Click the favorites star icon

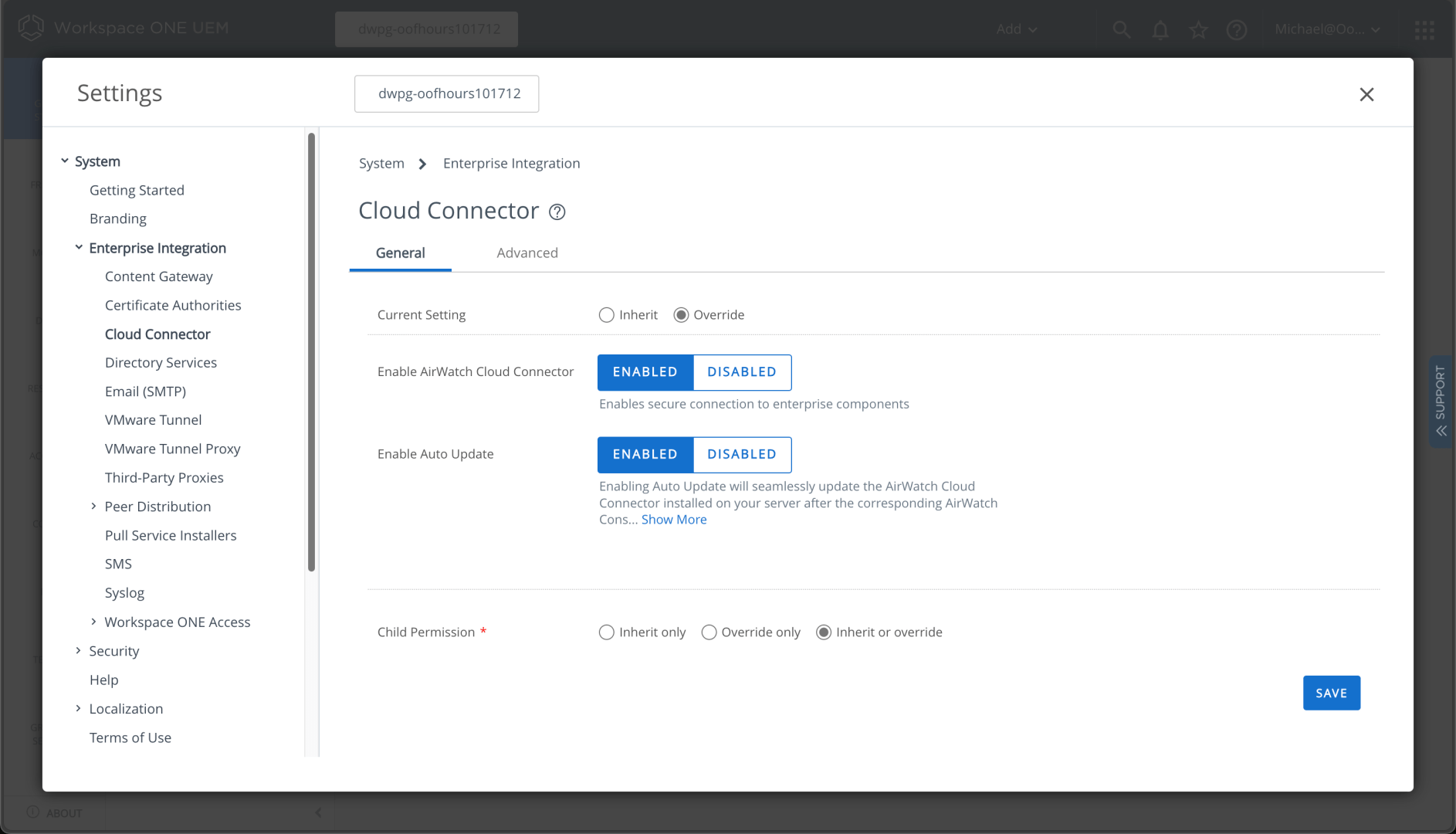click(1198, 29)
